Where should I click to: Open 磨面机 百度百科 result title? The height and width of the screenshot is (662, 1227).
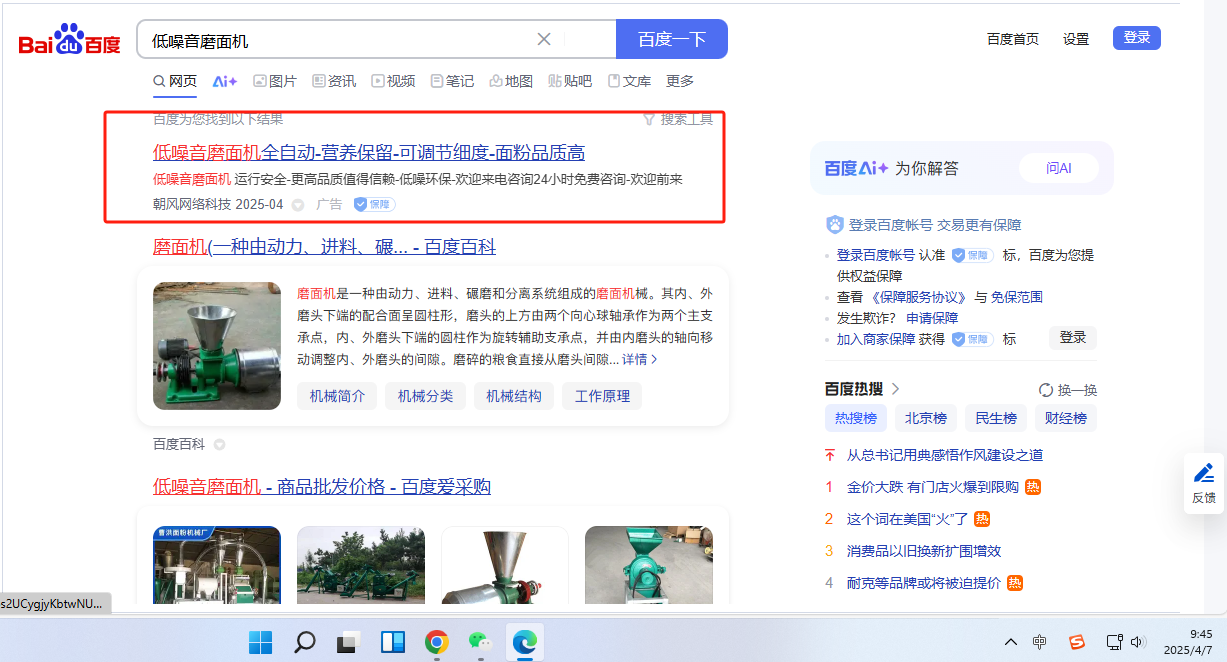coord(324,247)
